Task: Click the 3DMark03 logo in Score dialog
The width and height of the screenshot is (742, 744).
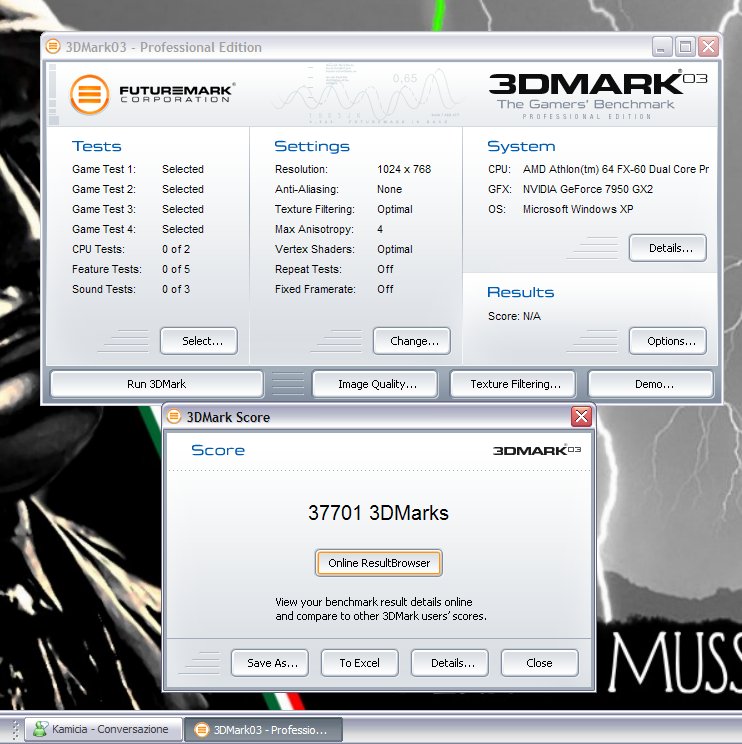Action: (x=536, y=450)
